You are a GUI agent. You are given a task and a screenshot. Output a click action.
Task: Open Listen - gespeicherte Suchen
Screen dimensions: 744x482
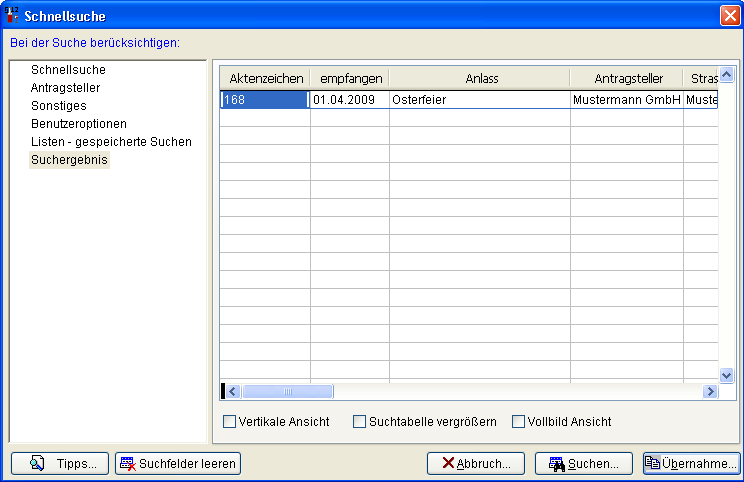(x=111, y=142)
